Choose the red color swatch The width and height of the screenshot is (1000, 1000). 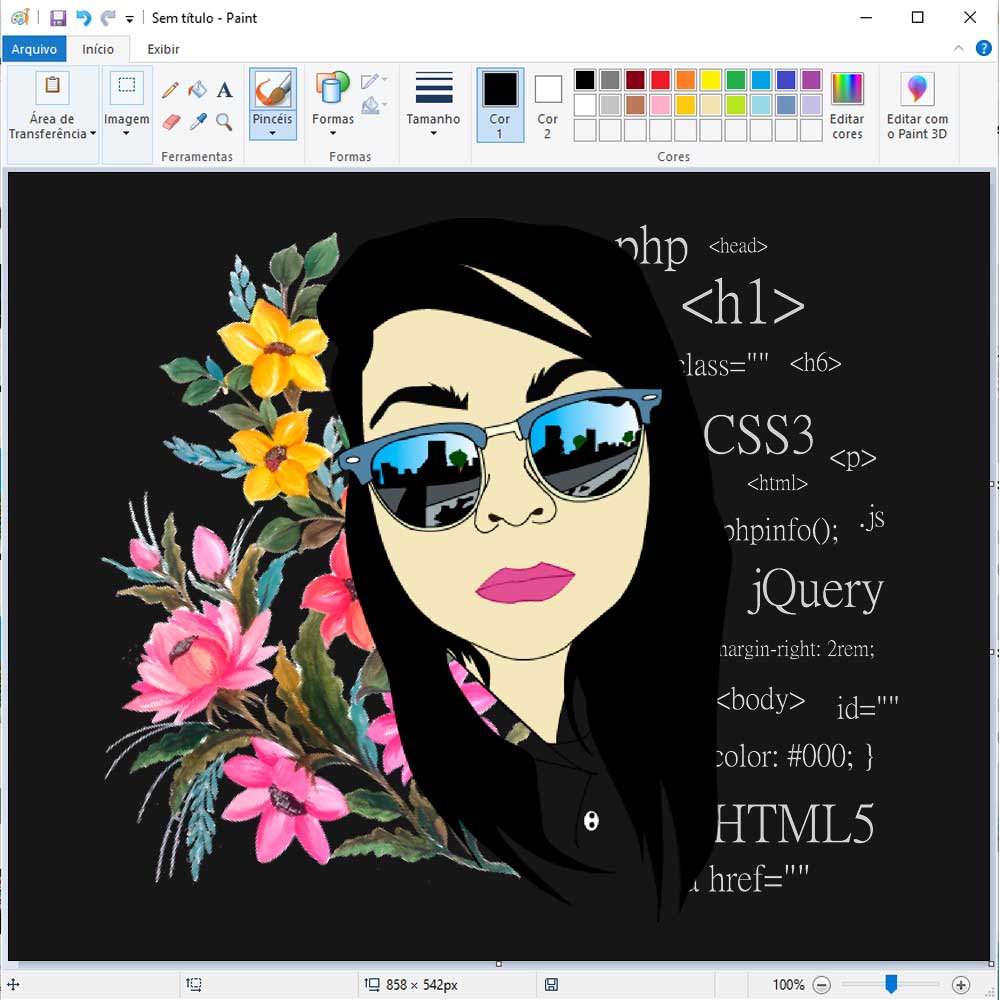click(x=660, y=80)
